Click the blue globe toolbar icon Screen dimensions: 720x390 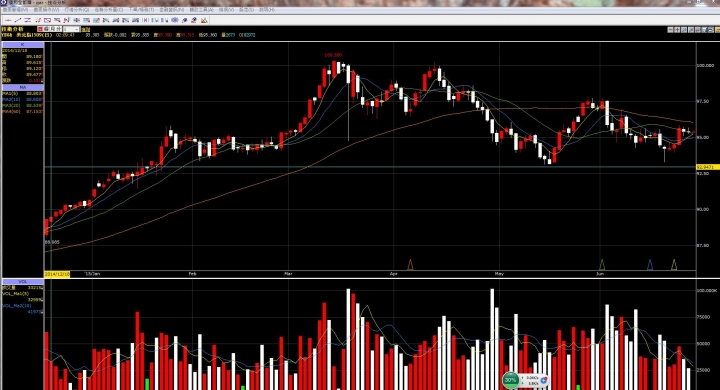tap(174, 20)
